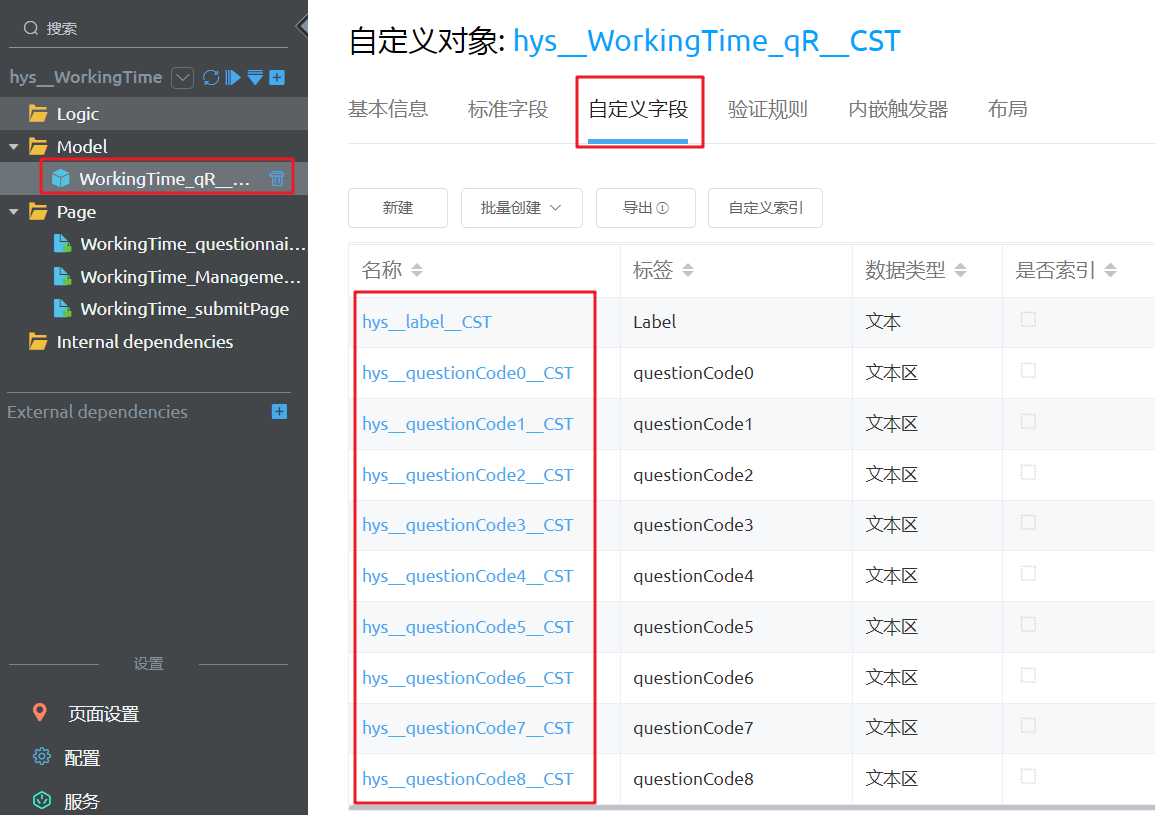Open the hys__questionCode5__CST field link
1155x815 pixels.
pos(468,626)
